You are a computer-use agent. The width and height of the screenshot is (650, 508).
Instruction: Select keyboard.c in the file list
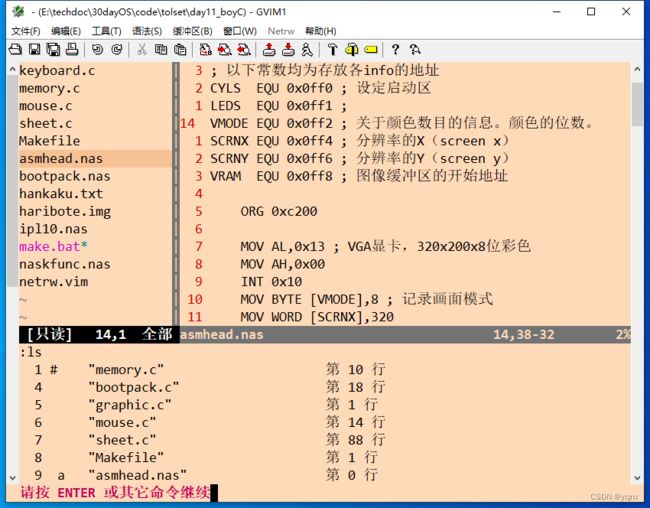(57, 70)
